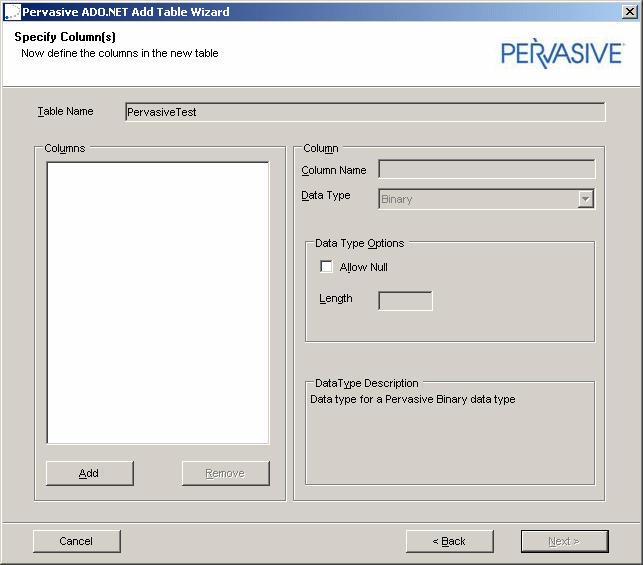Click the wizard icon in the title bar

coord(11,12)
